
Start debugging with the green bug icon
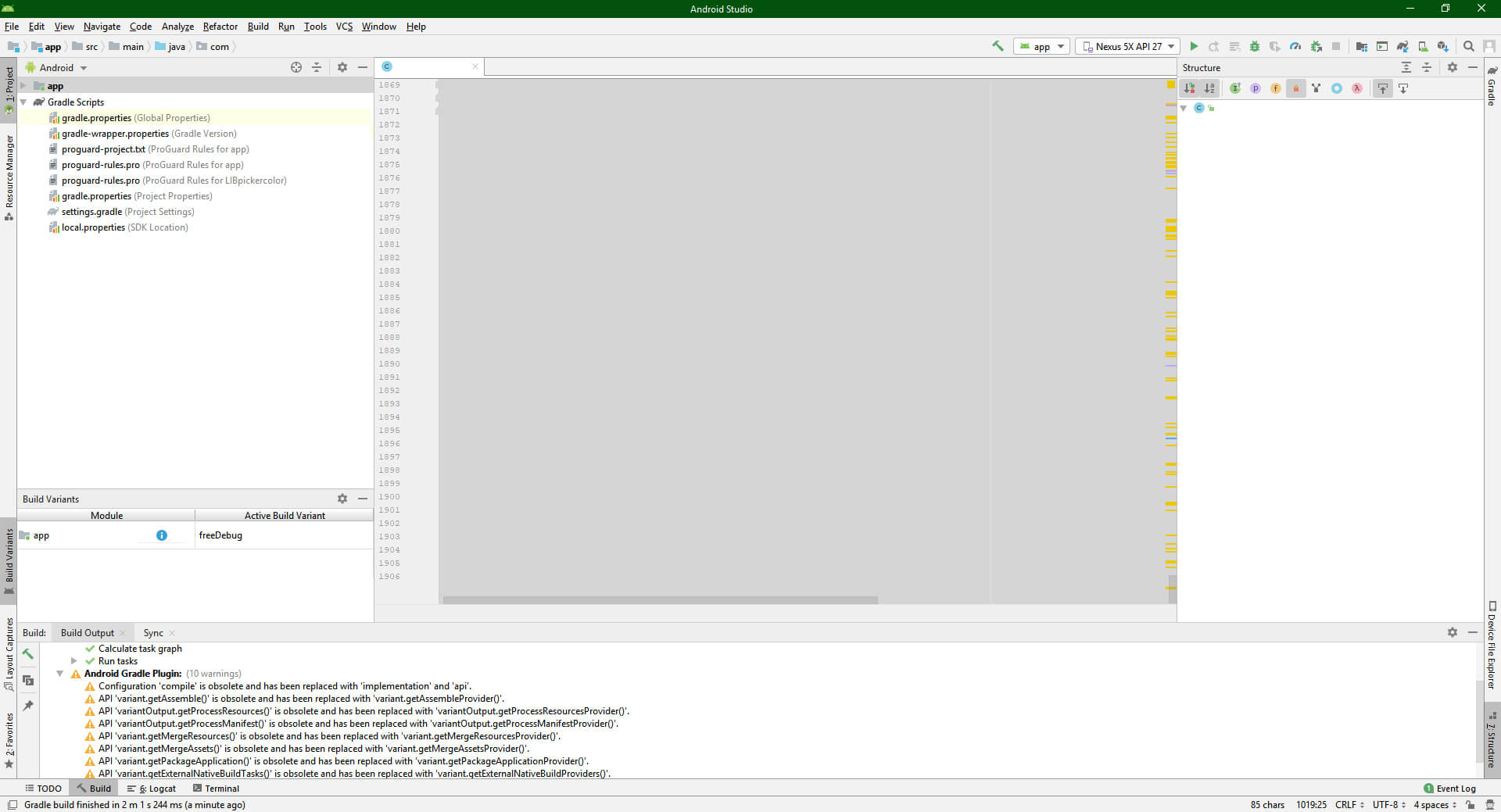coord(1255,46)
